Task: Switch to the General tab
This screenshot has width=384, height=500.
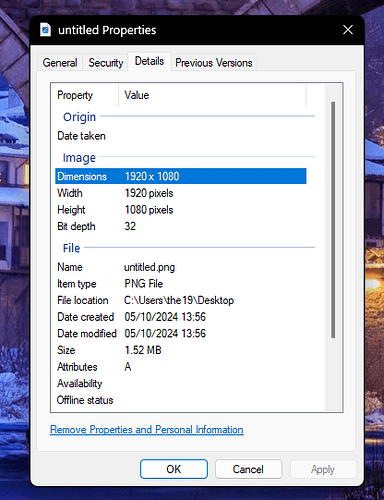Action: [60, 62]
